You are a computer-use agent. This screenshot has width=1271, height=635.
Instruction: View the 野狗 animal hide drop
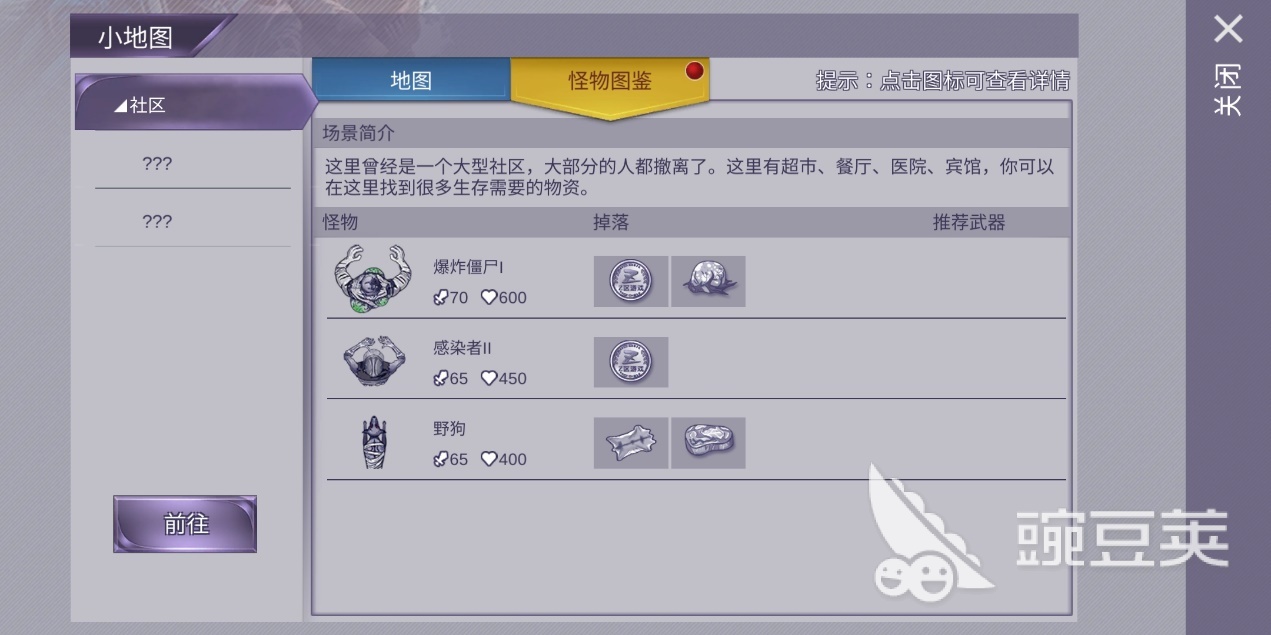pos(631,443)
